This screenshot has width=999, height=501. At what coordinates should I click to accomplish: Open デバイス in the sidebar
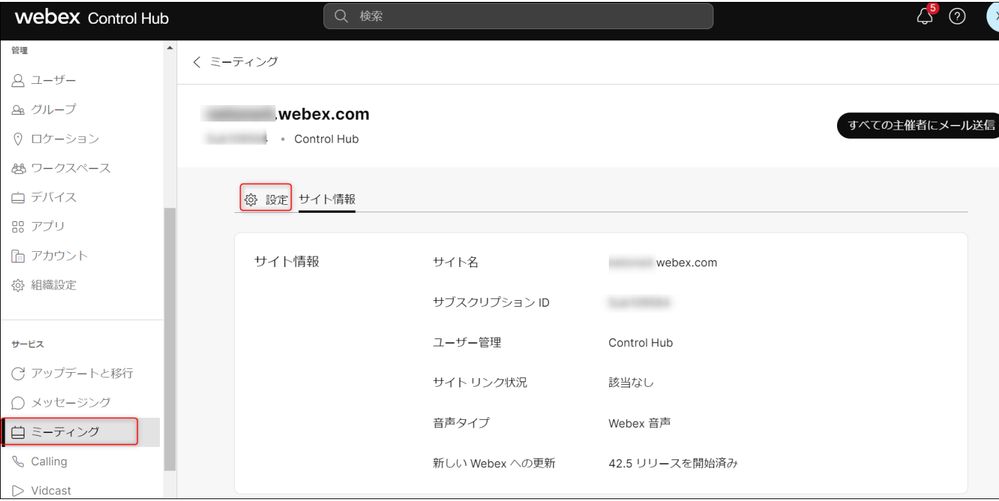point(54,198)
